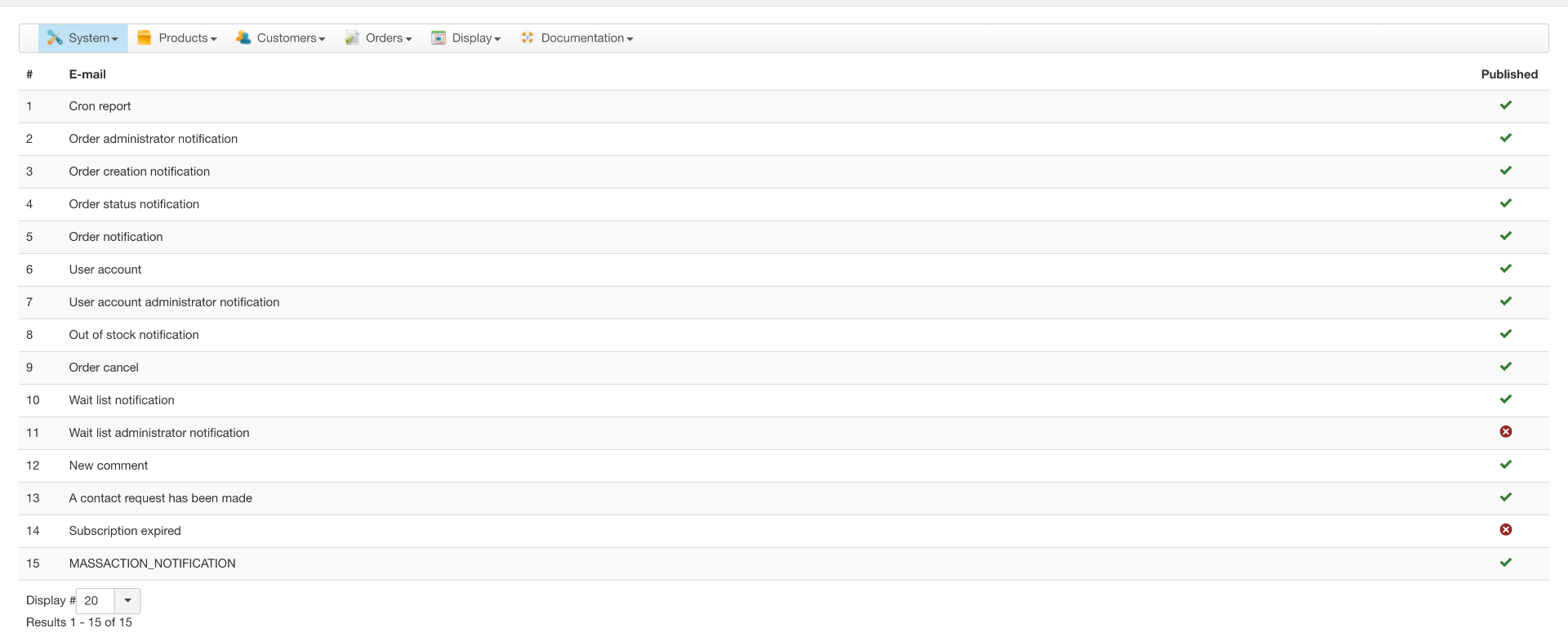1568x637 pixels.
Task: Click the Orders menu icon
Action: pyautogui.click(x=352, y=38)
